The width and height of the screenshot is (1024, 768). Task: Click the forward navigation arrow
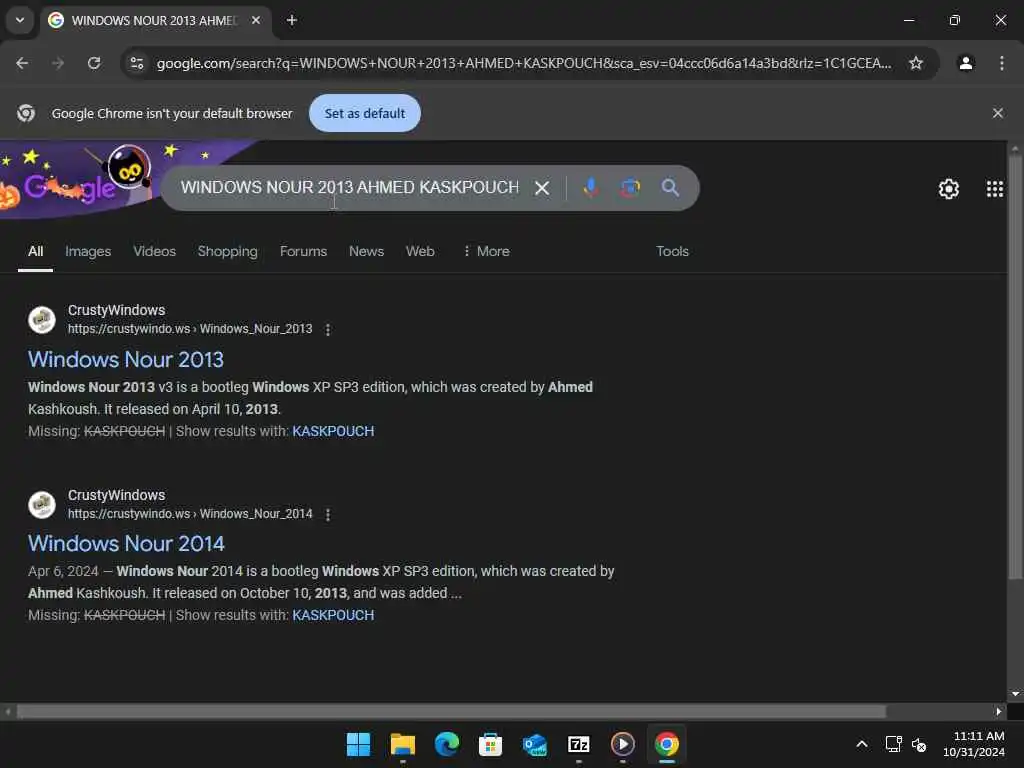click(x=58, y=63)
